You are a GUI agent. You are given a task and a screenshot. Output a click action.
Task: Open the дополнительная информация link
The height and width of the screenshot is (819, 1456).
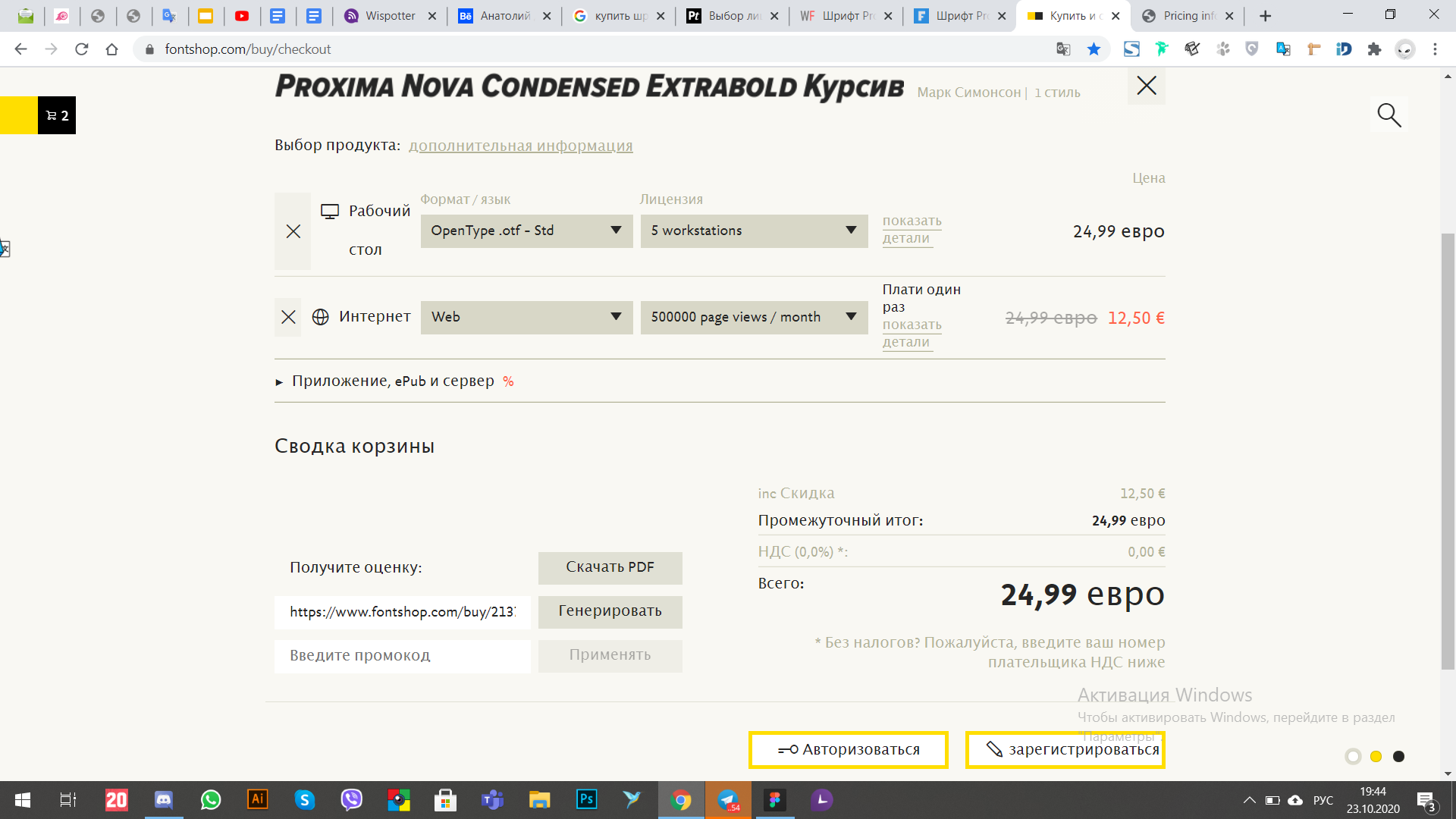click(x=520, y=146)
